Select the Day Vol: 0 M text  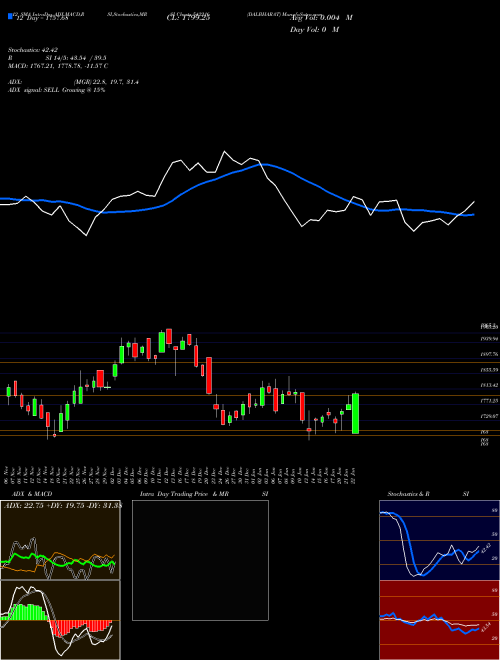tap(314, 30)
